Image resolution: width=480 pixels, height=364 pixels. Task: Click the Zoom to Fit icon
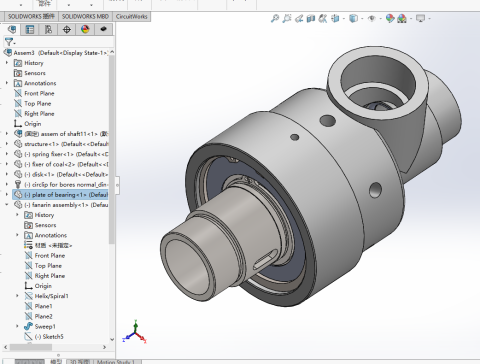(x=275, y=18)
